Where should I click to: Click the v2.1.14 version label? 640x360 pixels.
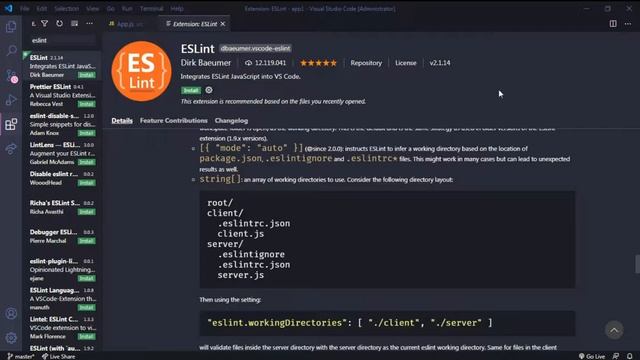[x=440, y=63]
